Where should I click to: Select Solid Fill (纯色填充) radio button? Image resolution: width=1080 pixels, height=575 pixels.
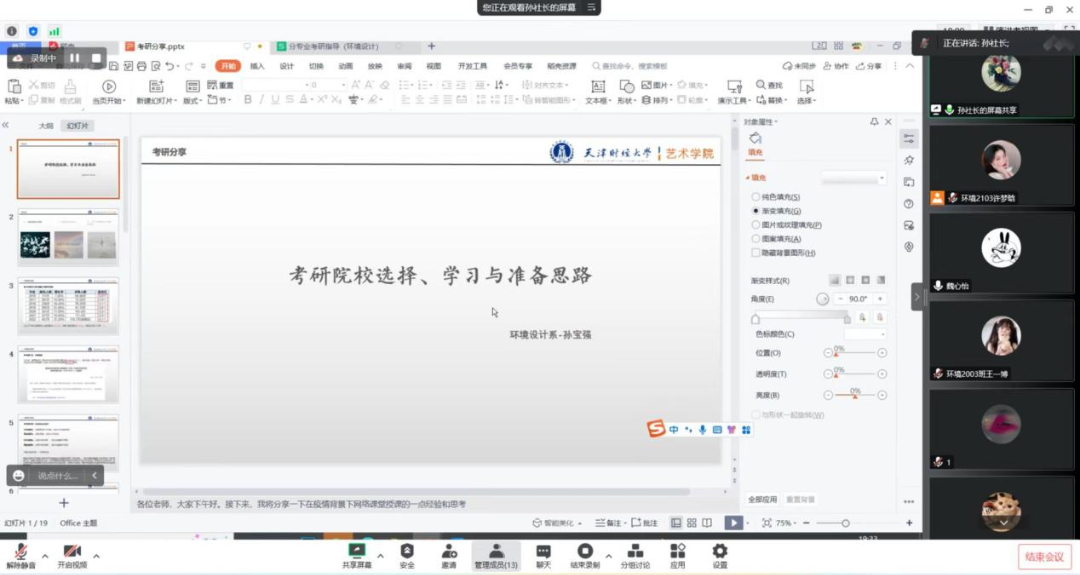point(756,197)
